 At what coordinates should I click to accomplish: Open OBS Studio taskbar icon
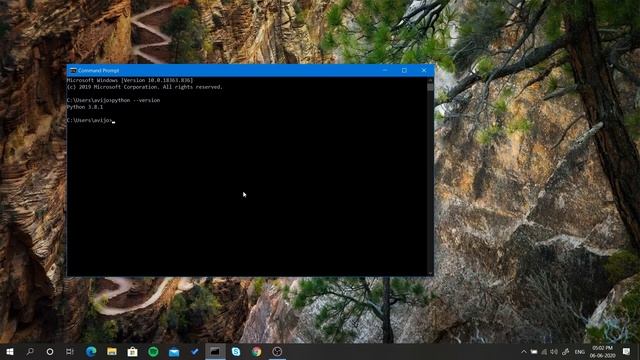tap(277, 351)
